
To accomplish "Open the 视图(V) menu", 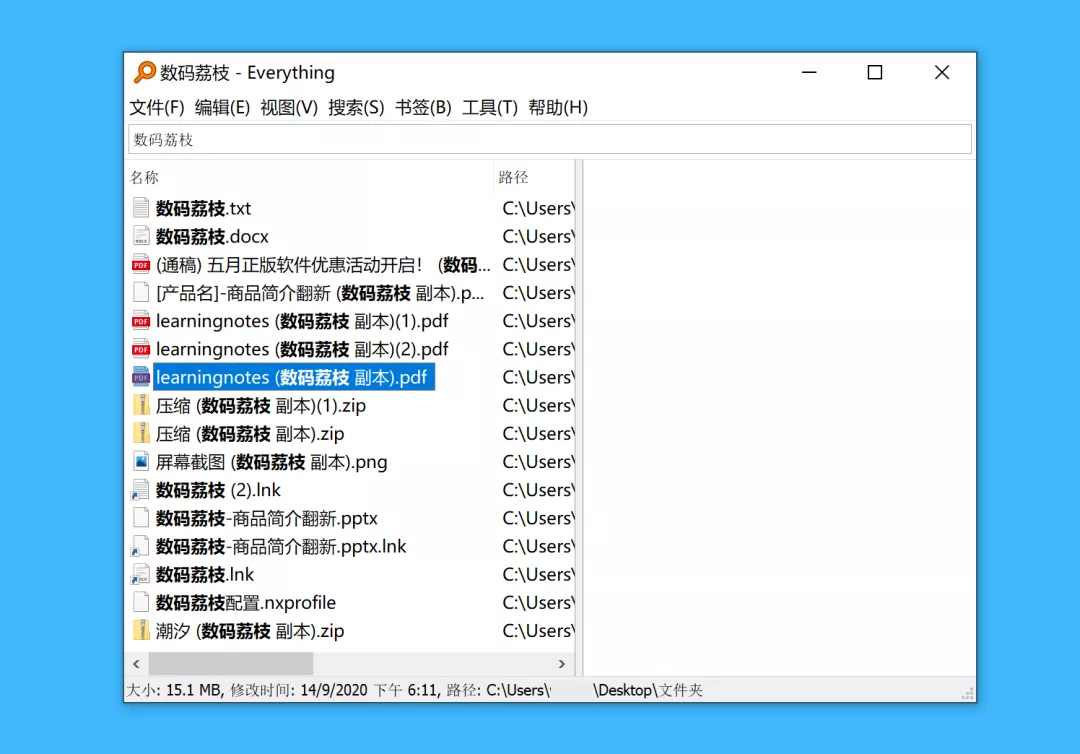I will [x=289, y=107].
